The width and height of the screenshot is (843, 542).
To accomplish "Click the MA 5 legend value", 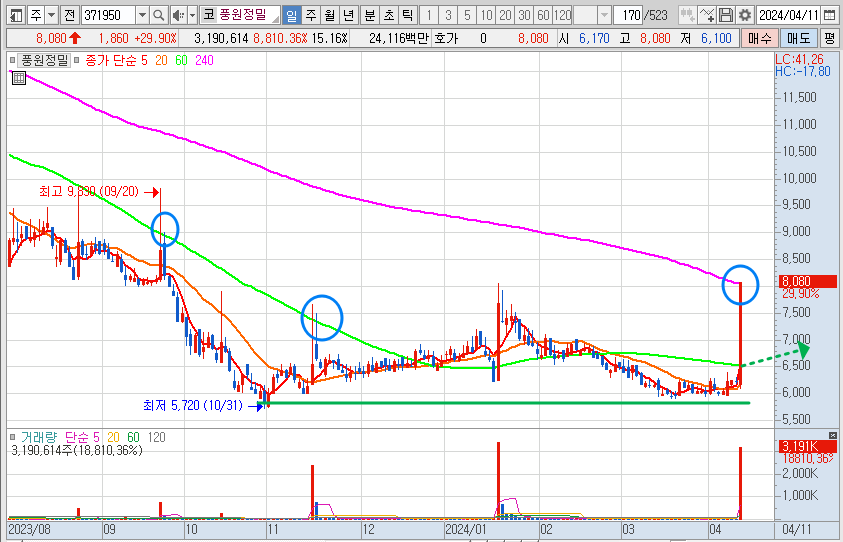I will 144,61.
